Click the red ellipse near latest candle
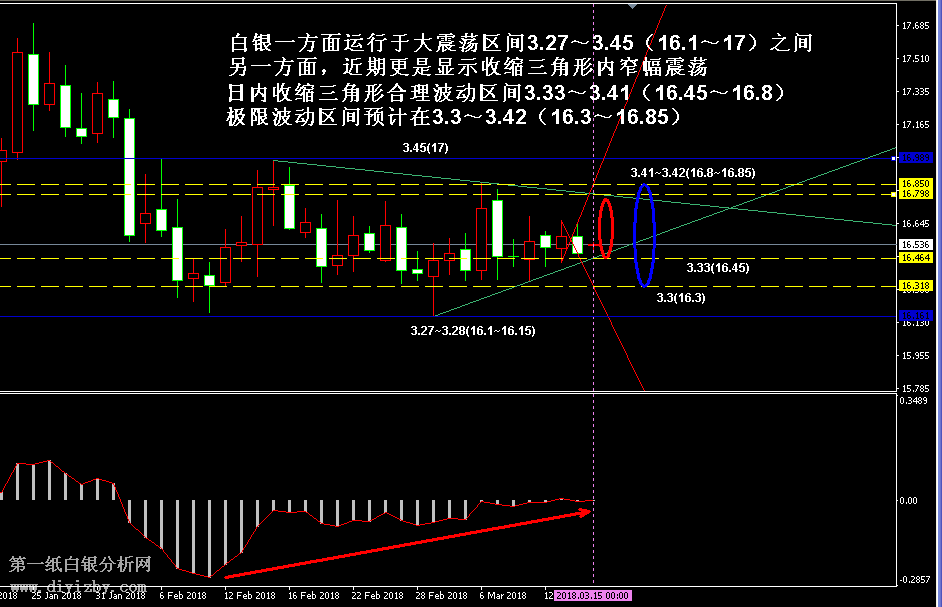This screenshot has width=942, height=607. pos(605,228)
